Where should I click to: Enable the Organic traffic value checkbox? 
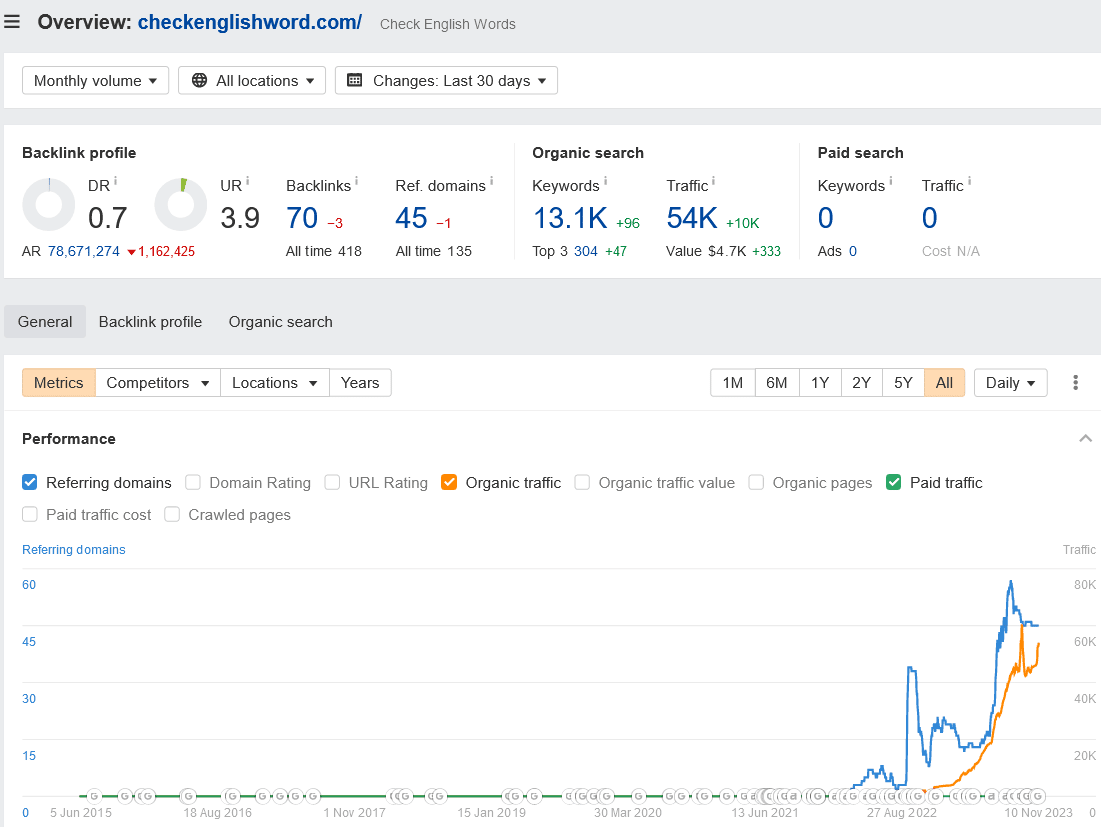(582, 482)
